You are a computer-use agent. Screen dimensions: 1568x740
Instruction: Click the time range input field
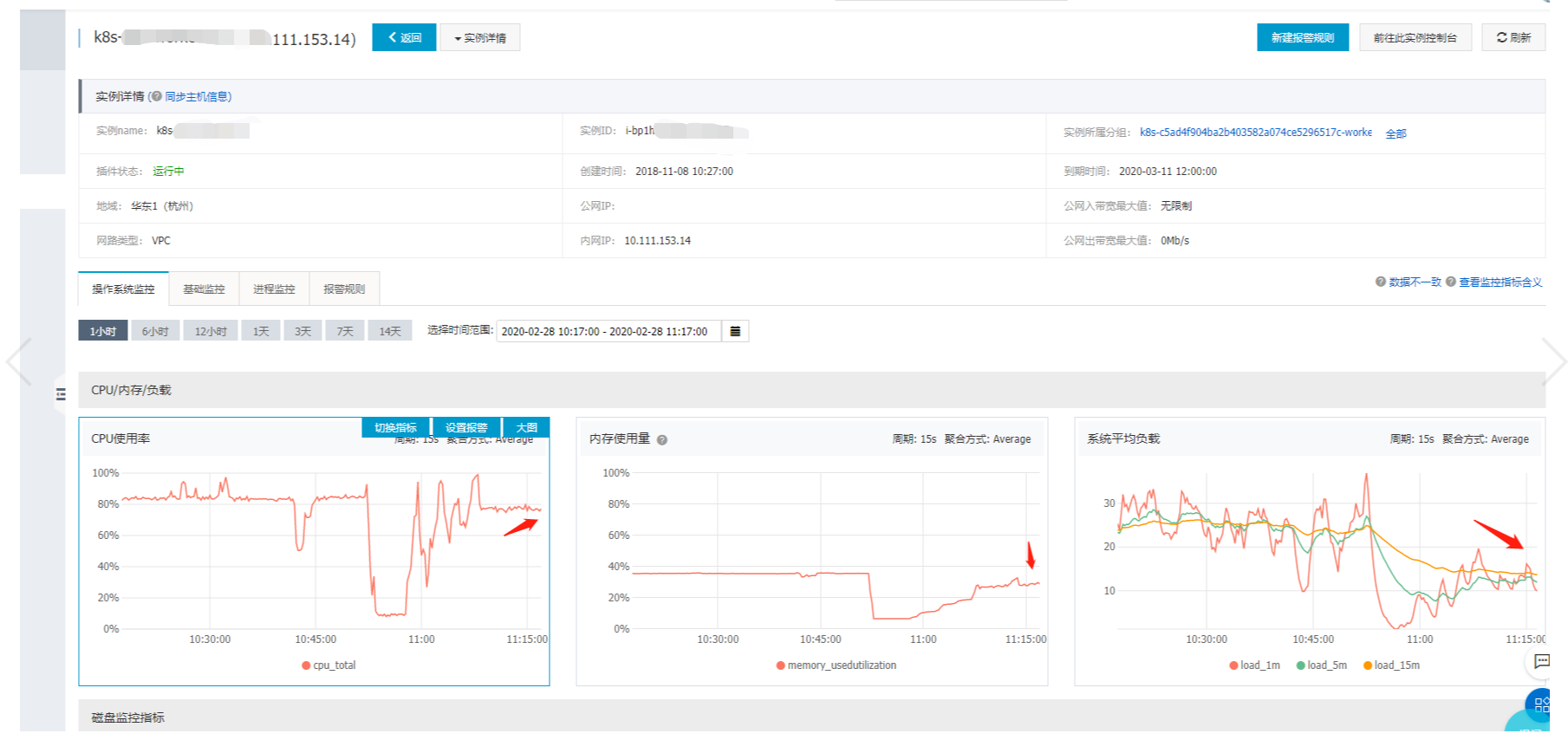(608, 331)
